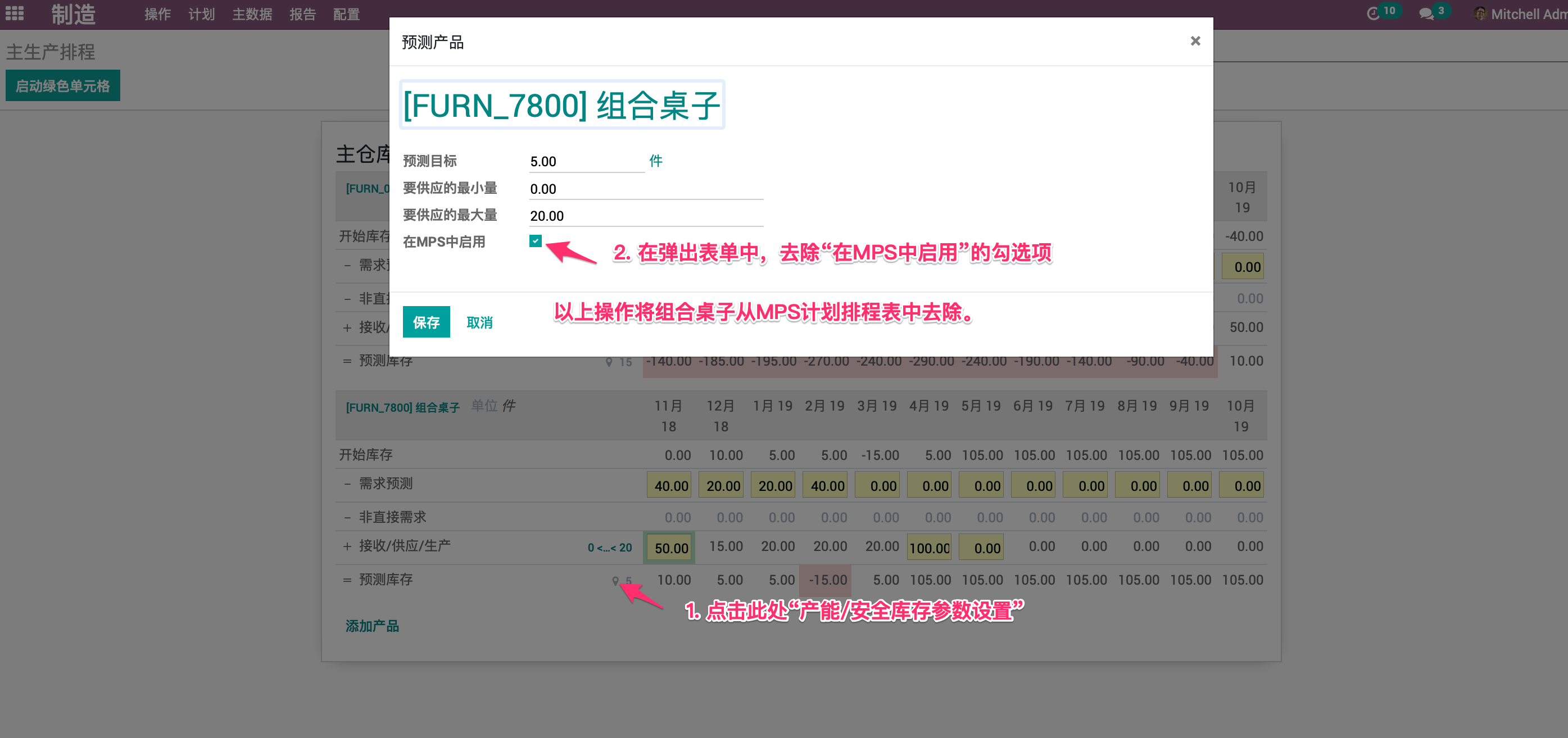Select 组合桌子 需求预测 cell for 3月 19

pyautogui.click(x=878, y=485)
